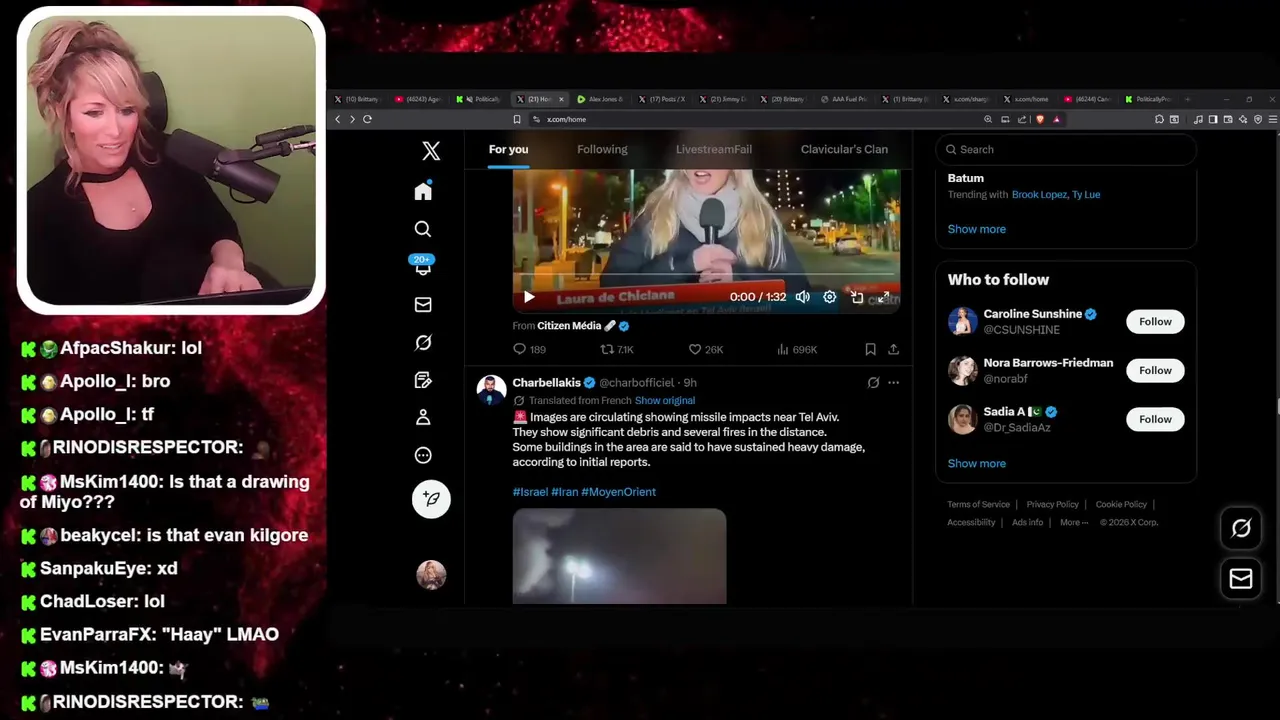
Task: Click Show more under trends
Action: 977,229
